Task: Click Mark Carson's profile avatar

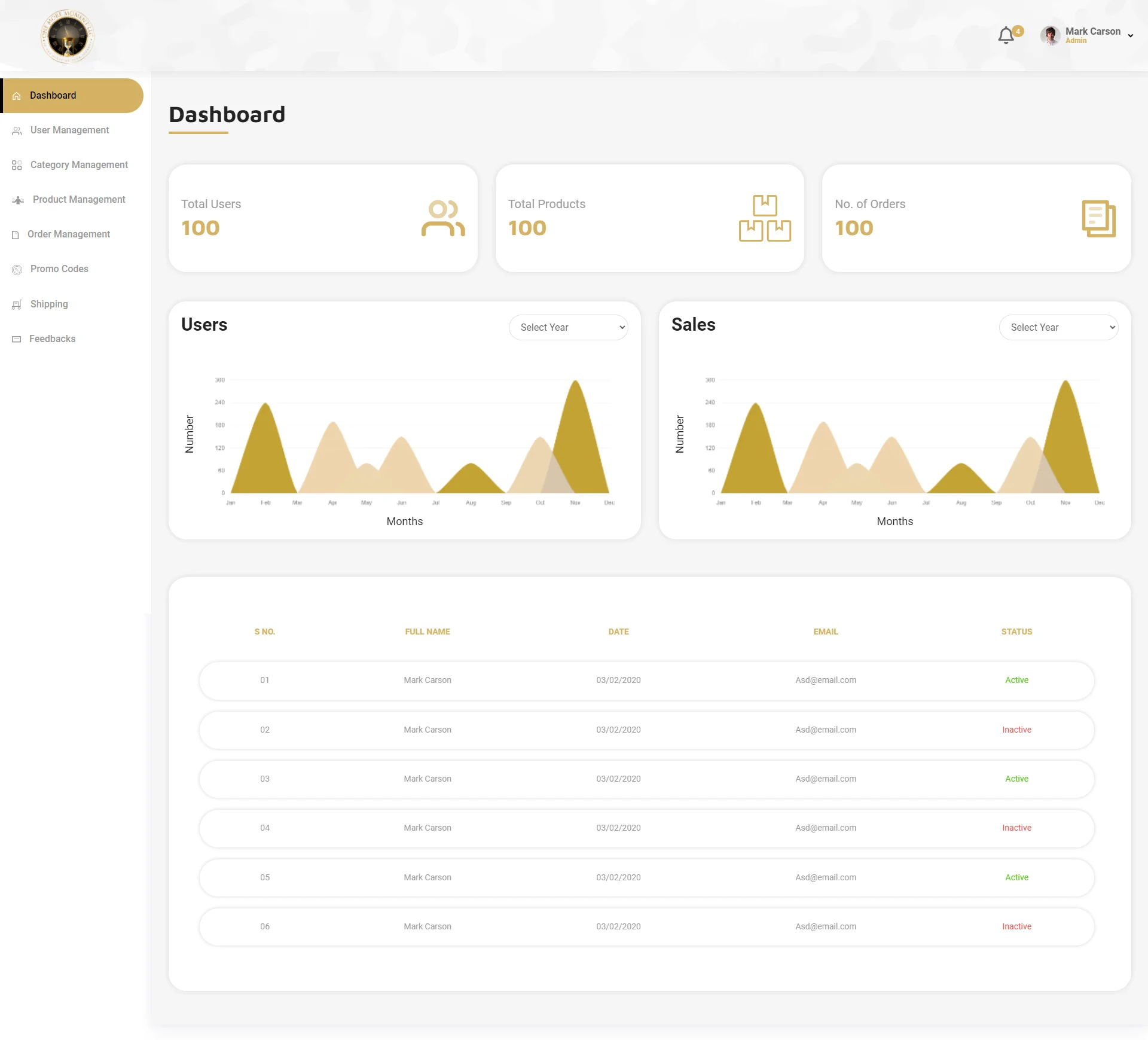Action: (1050, 36)
